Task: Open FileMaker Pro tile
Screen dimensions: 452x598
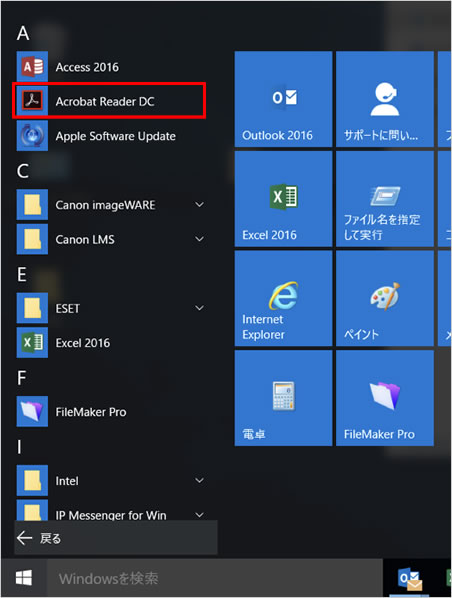Action: point(385,398)
